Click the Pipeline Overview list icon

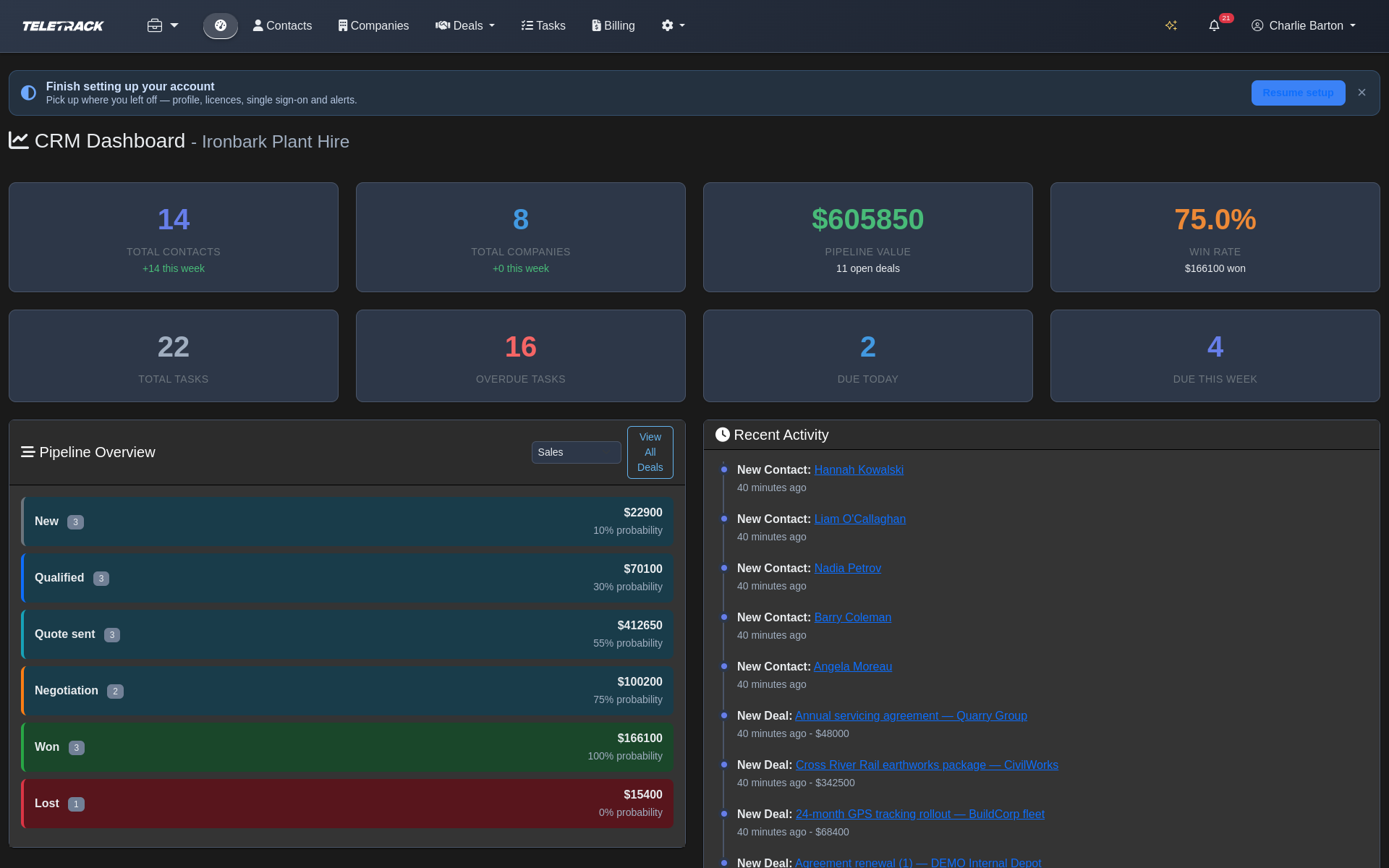pos(27,452)
